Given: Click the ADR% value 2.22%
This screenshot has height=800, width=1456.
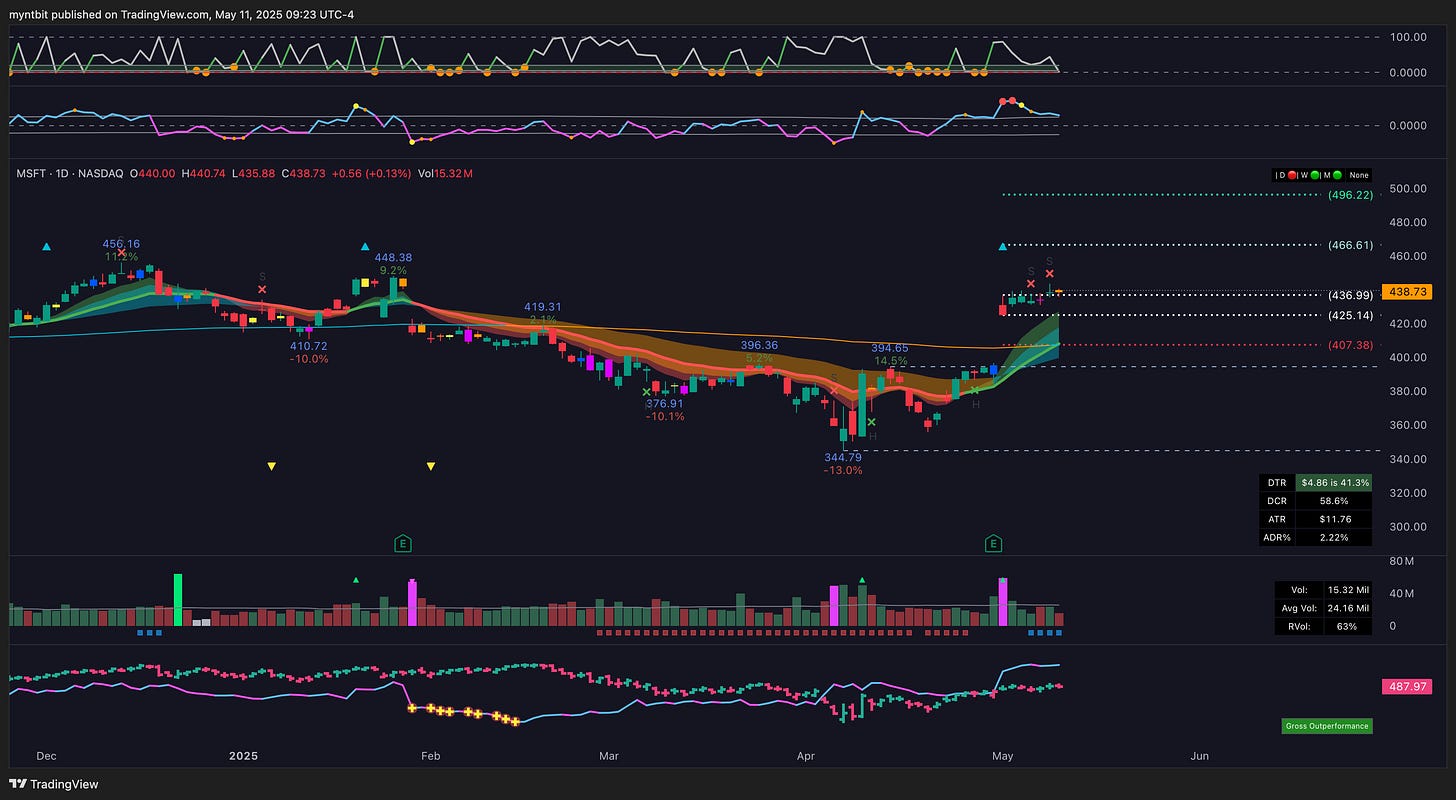Looking at the screenshot, I should 1333,537.
